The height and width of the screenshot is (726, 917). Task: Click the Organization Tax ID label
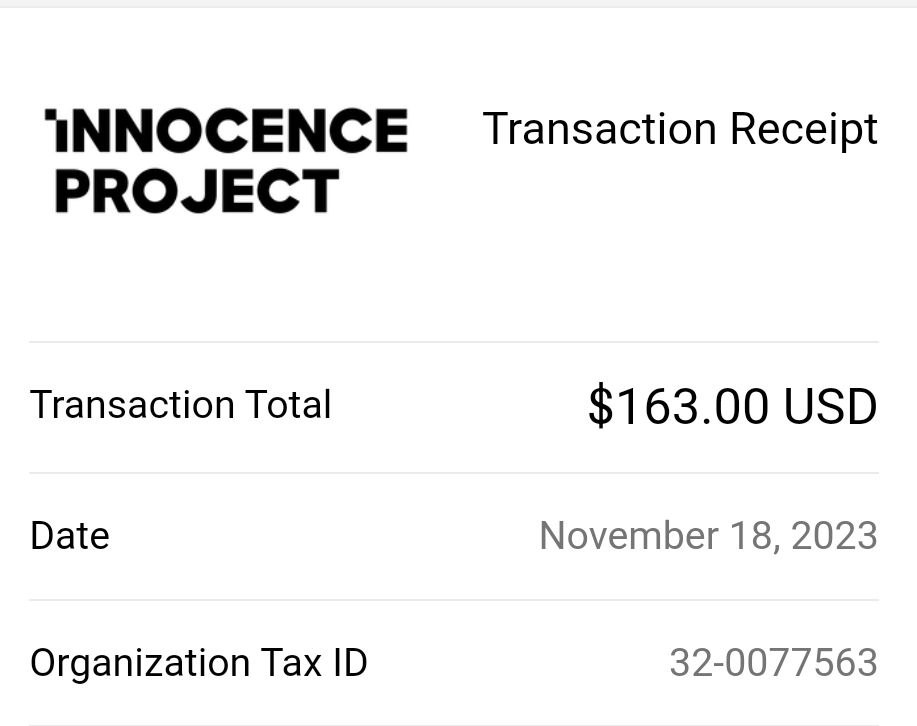point(199,663)
